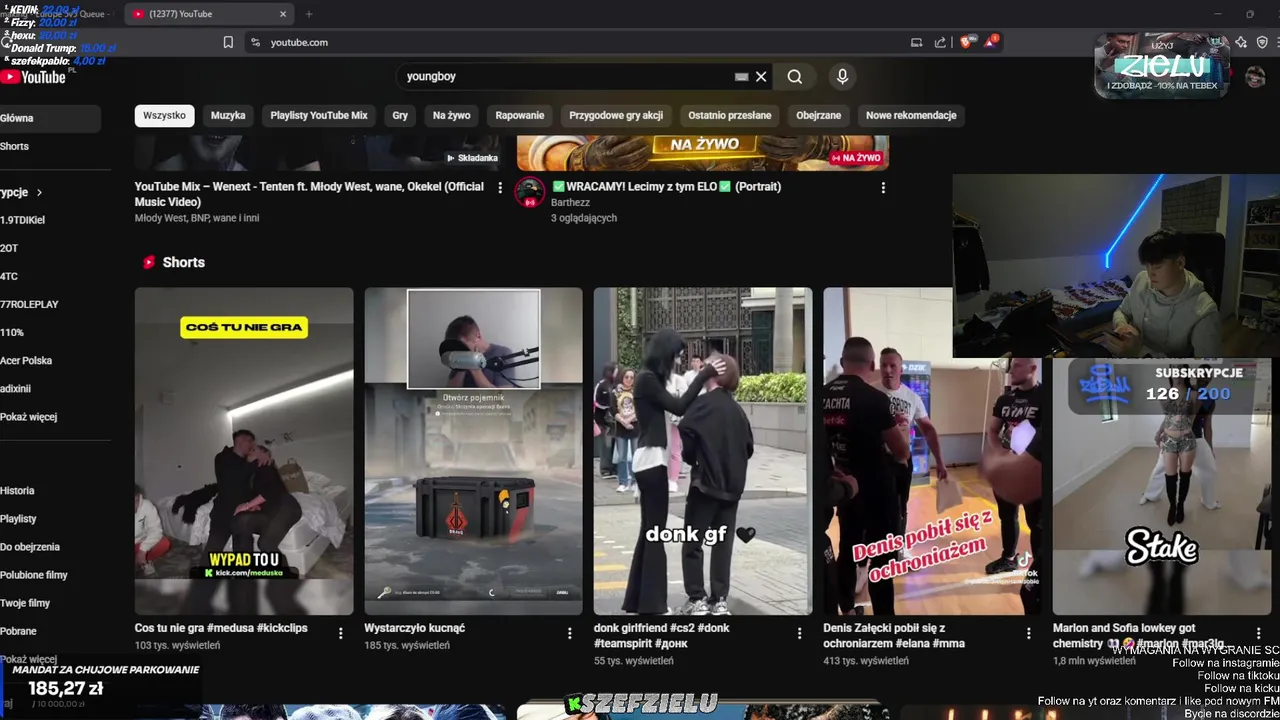
Task: Select the Ostatnio przesłane chip
Action: [730, 115]
